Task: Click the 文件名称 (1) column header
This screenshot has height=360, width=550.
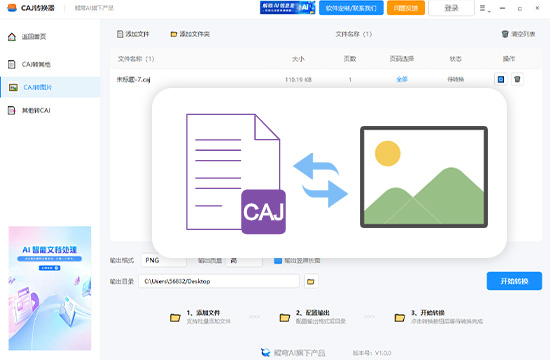Action: [136, 59]
